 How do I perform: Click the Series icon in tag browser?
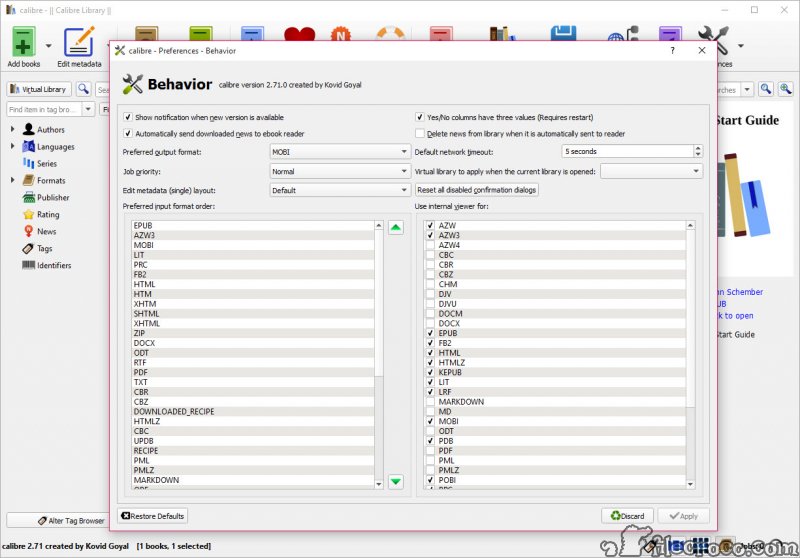[x=29, y=163]
